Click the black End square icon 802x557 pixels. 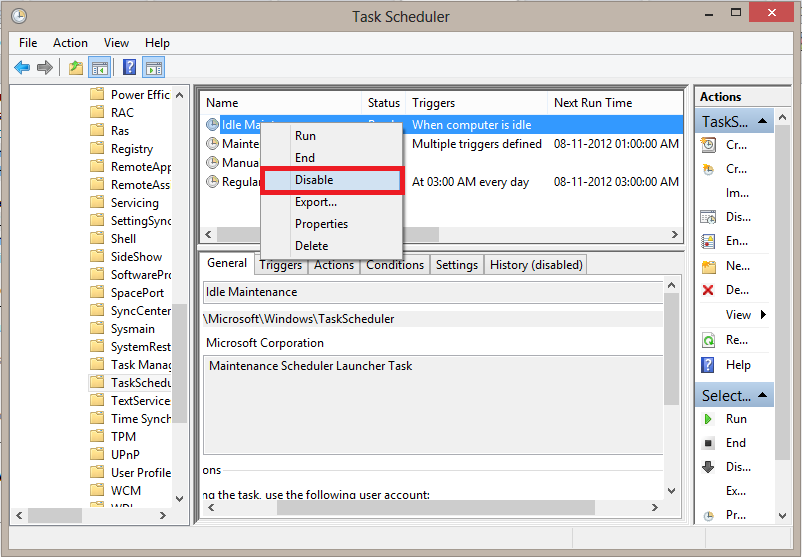coord(708,443)
